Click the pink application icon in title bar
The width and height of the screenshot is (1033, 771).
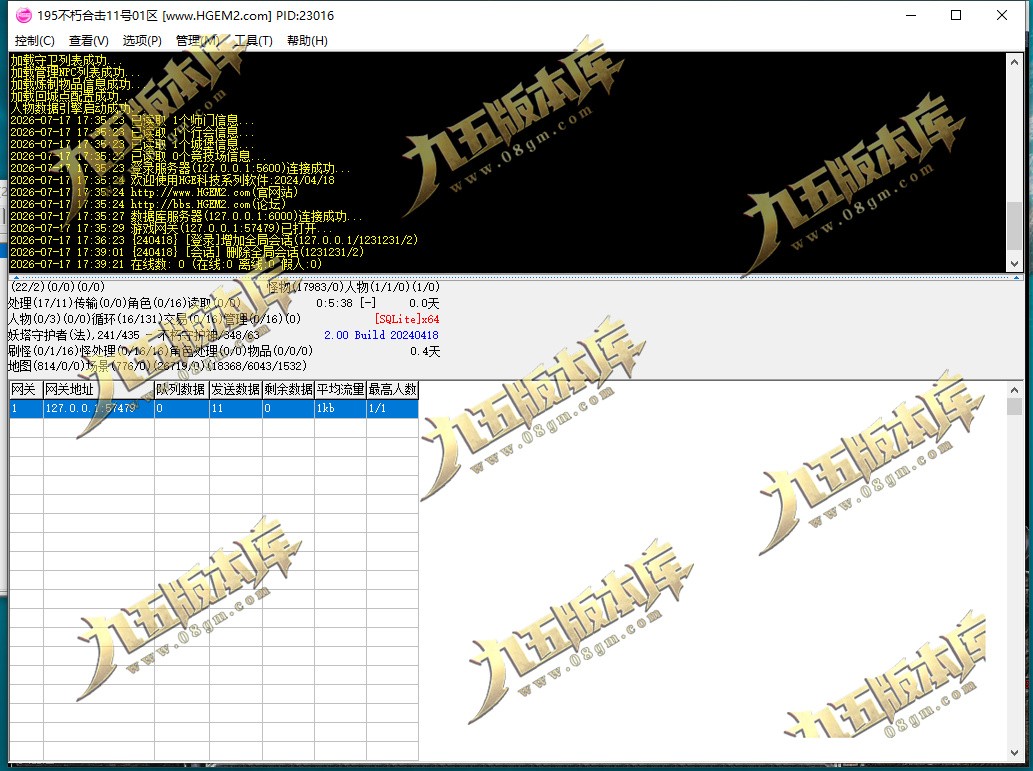pyautogui.click(x=24, y=14)
